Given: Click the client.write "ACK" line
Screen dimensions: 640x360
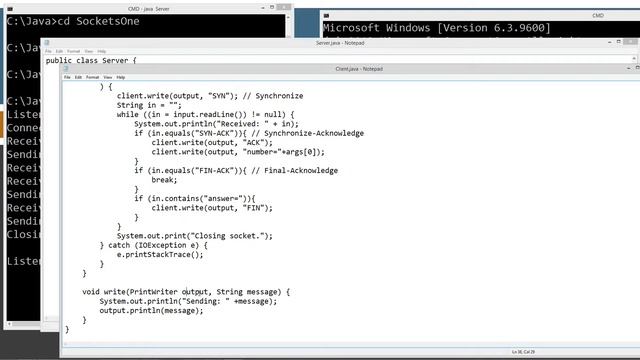Looking at the screenshot, I should click(x=212, y=142).
